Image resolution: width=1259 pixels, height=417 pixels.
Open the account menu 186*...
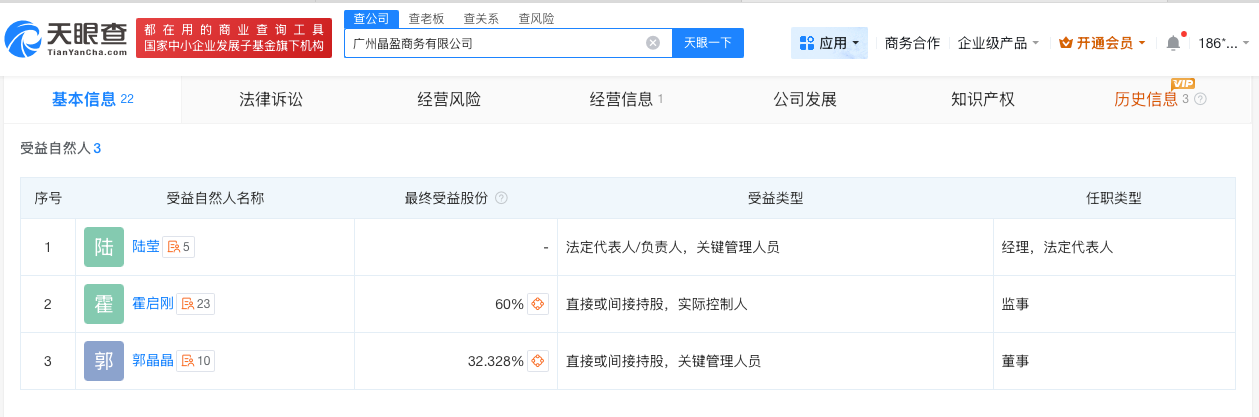pos(1223,43)
